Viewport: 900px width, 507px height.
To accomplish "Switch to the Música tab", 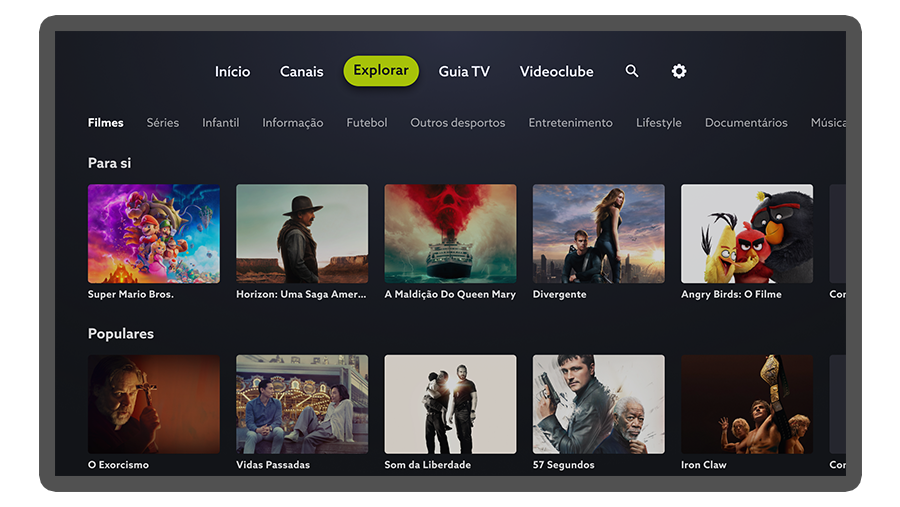I will (x=828, y=123).
